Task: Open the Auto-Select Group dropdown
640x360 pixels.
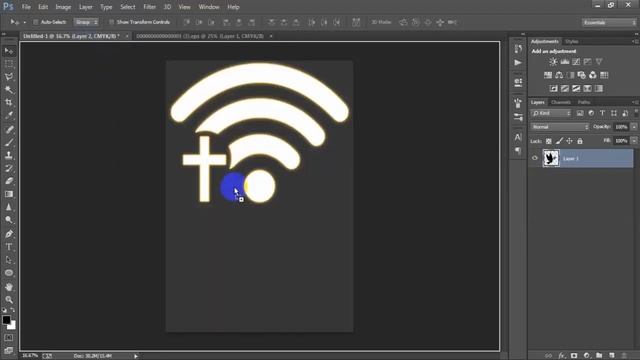Action: [x=86, y=22]
